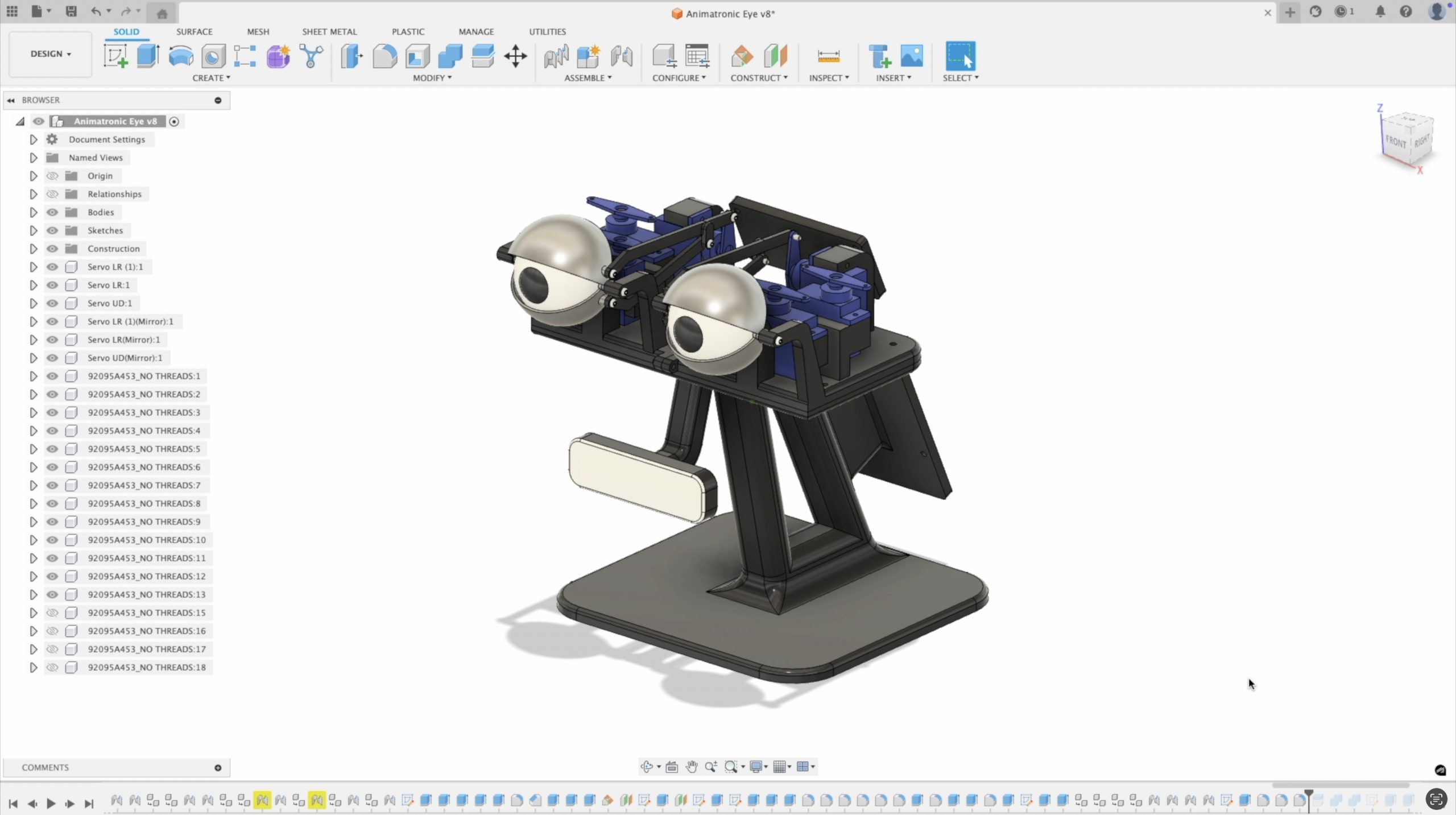The image size is (1456, 815).
Task: Click the Joint tool in Assemble
Action: [x=556, y=56]
